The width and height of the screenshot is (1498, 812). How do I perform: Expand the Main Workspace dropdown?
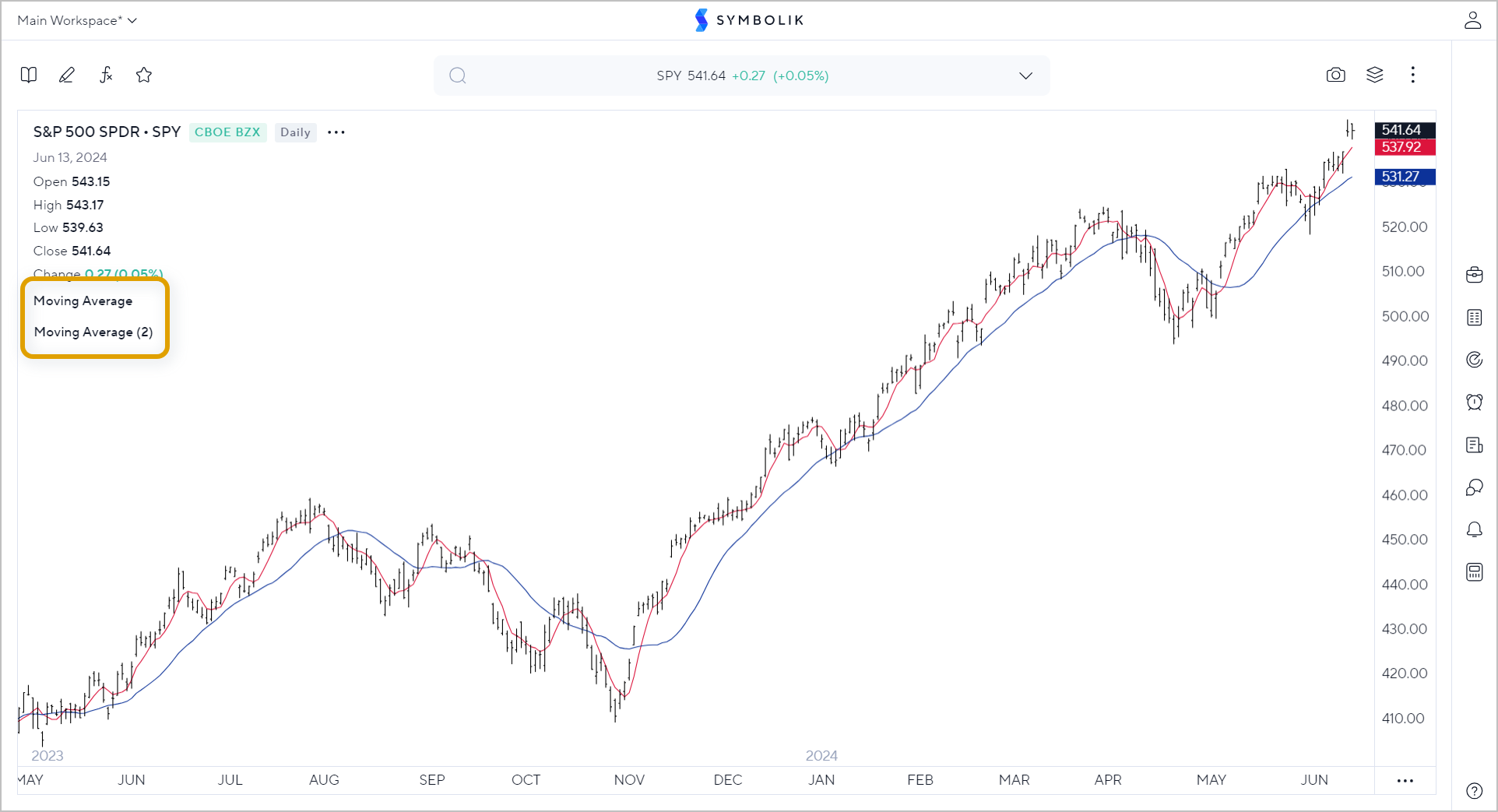tap(77, 20)
